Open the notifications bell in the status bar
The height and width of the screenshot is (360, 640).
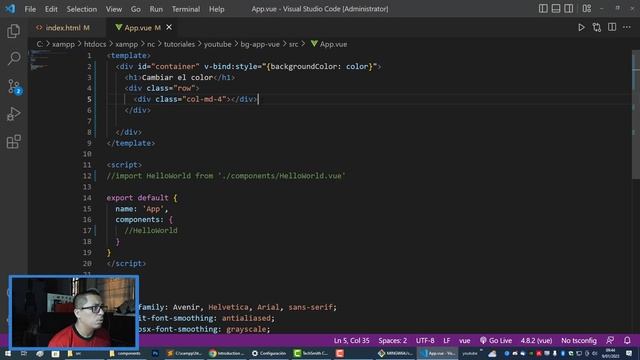point(627,340)
